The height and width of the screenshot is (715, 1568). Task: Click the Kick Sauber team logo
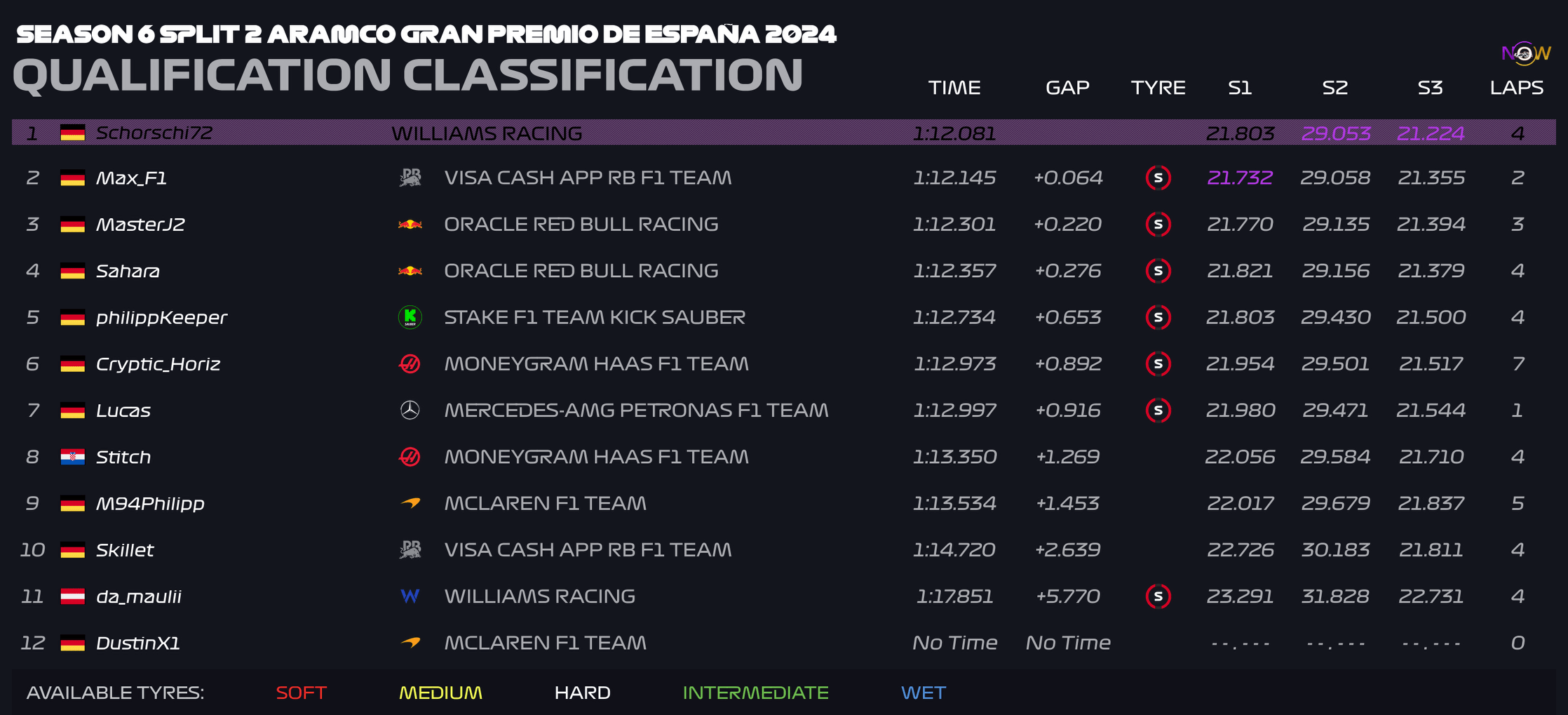(410, 317)
